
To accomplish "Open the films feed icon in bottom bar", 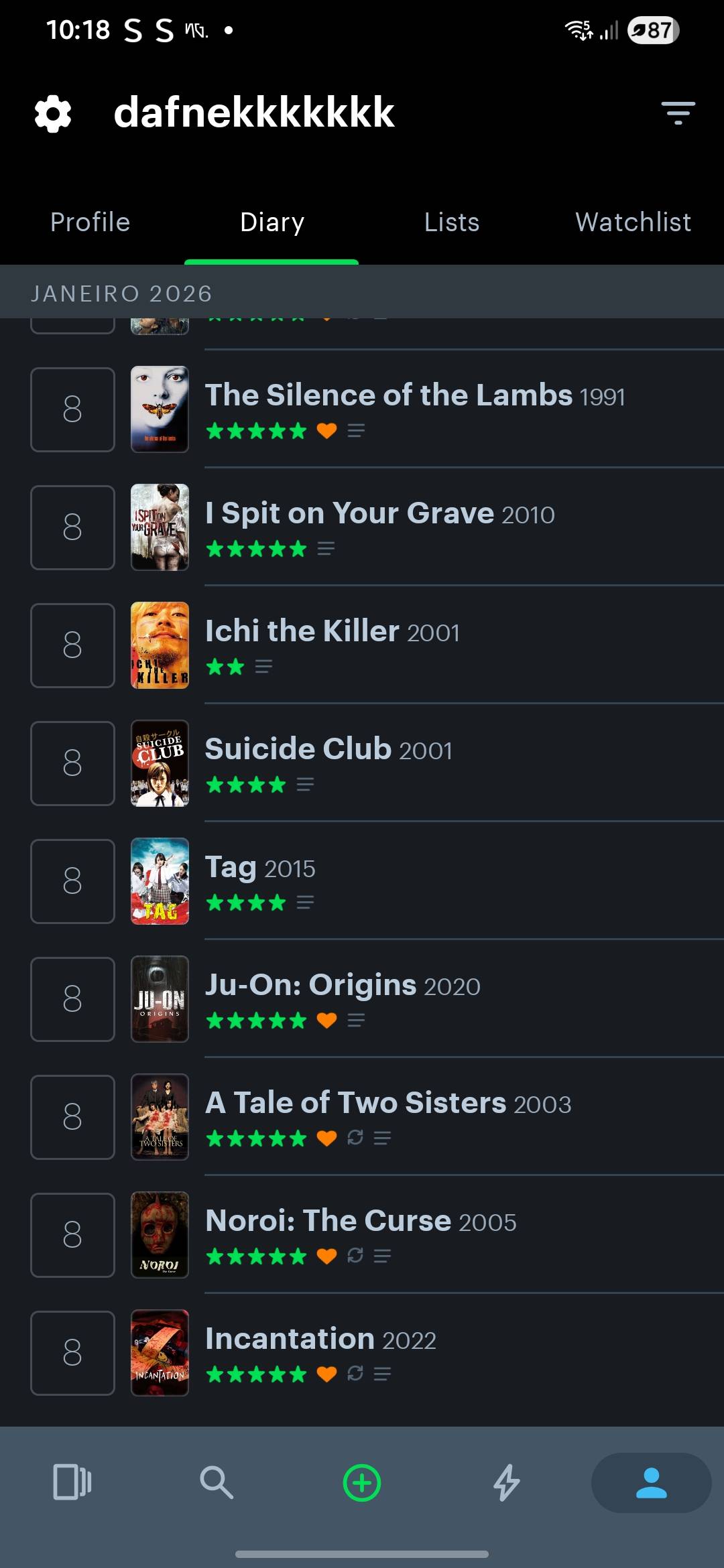I will click(x=72, y=1482).
